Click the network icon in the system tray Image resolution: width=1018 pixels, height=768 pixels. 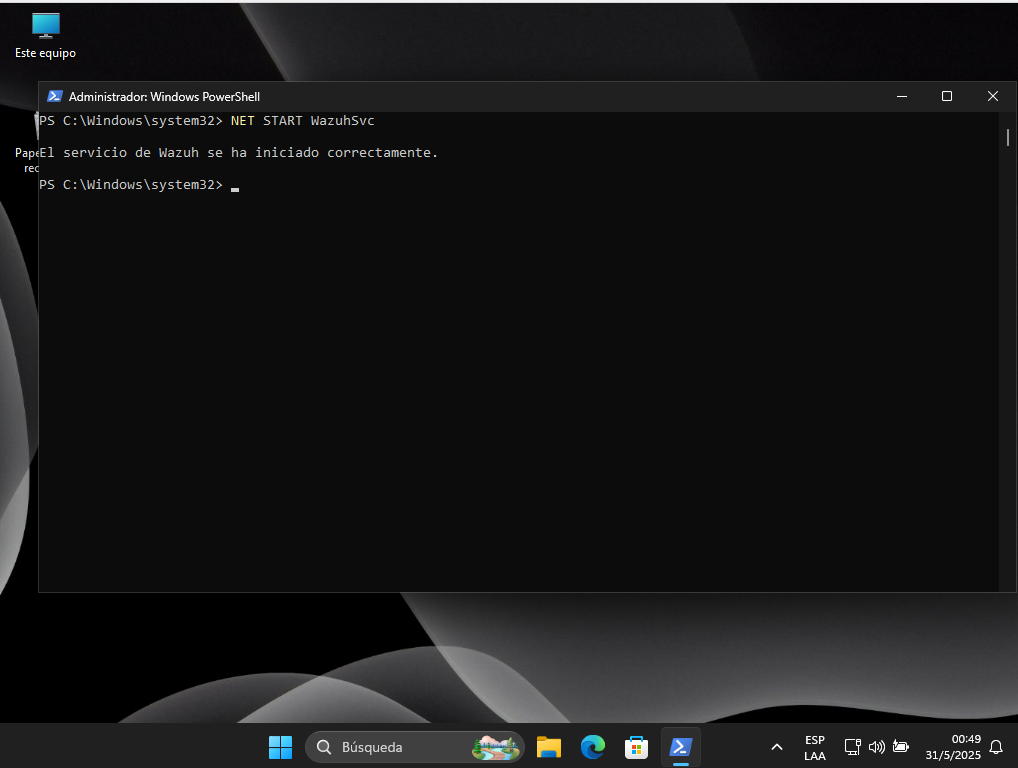(x=852, y=747)
